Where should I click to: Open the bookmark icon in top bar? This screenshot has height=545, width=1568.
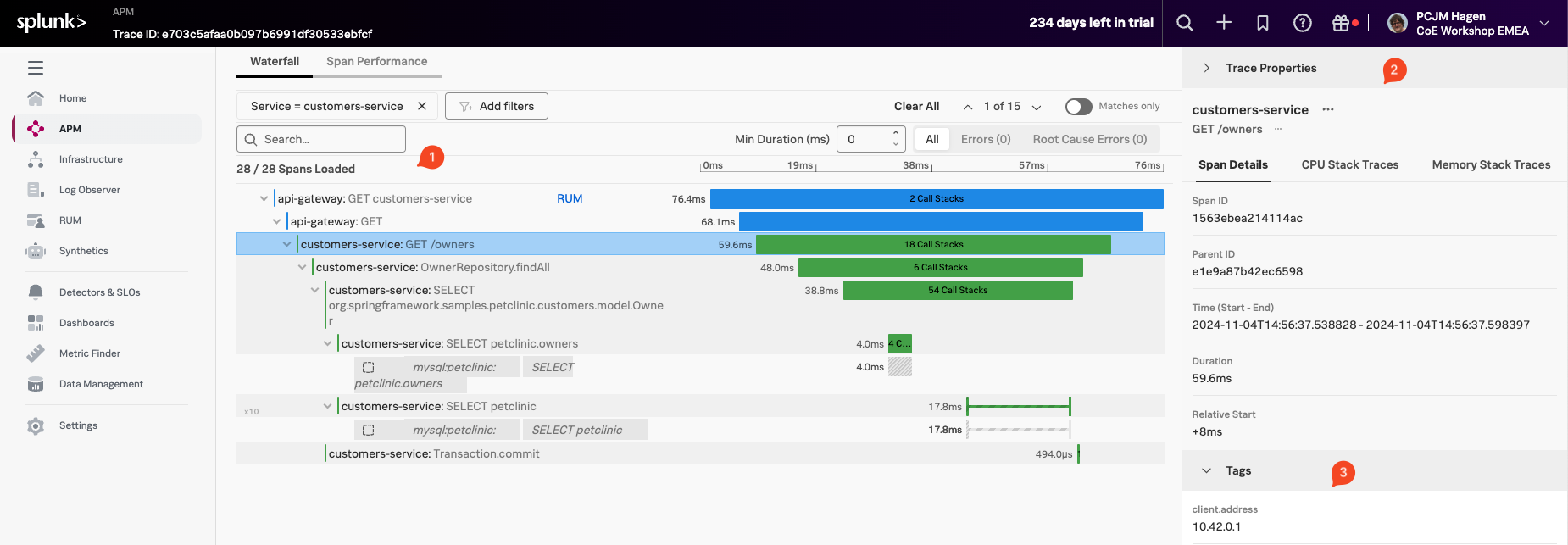point(1263,23)
